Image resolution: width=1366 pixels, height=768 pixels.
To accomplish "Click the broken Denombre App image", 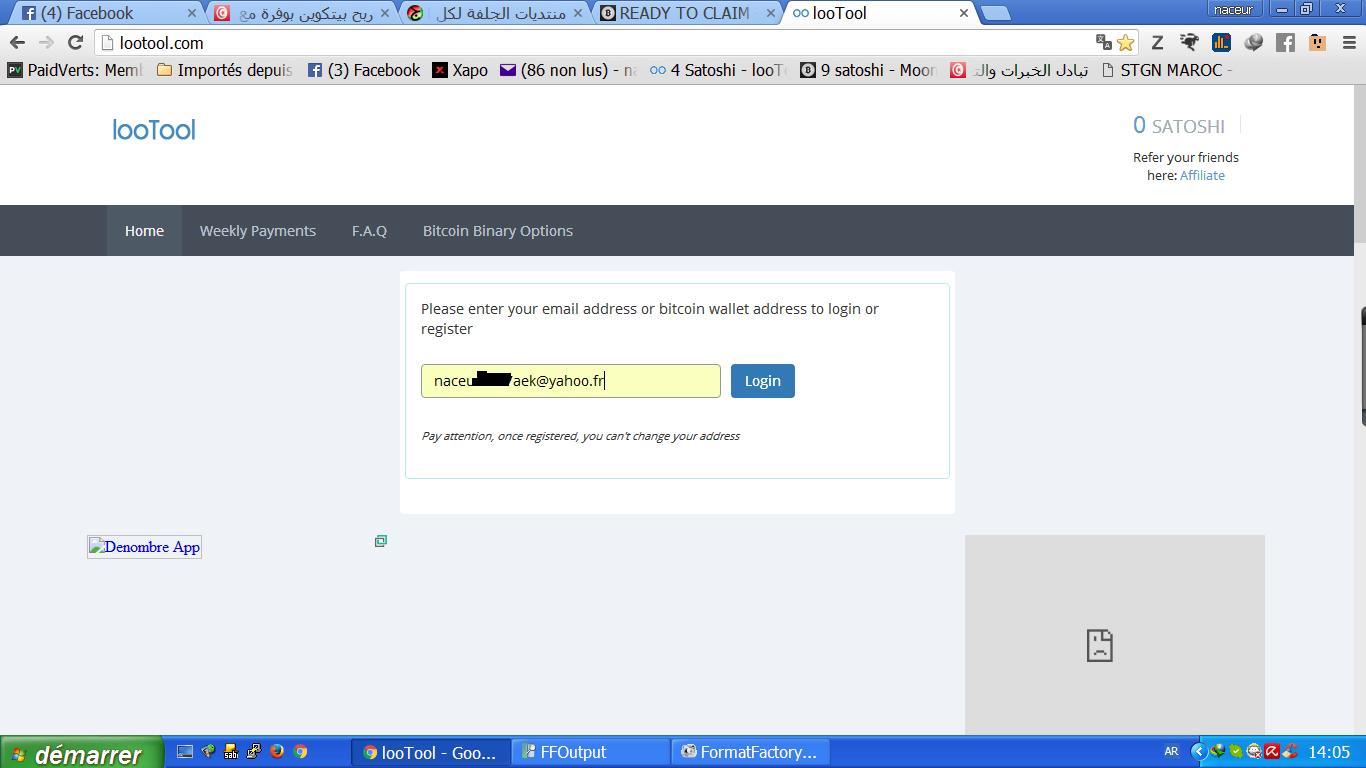I will coord(144,547).
